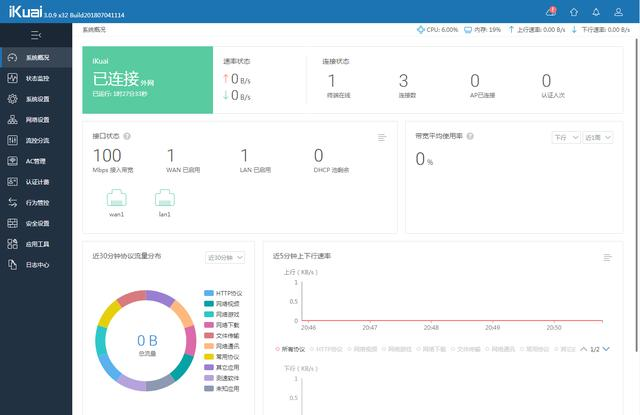Open the user account icon
The image size is (640, 415).
(x=621, y=11)
